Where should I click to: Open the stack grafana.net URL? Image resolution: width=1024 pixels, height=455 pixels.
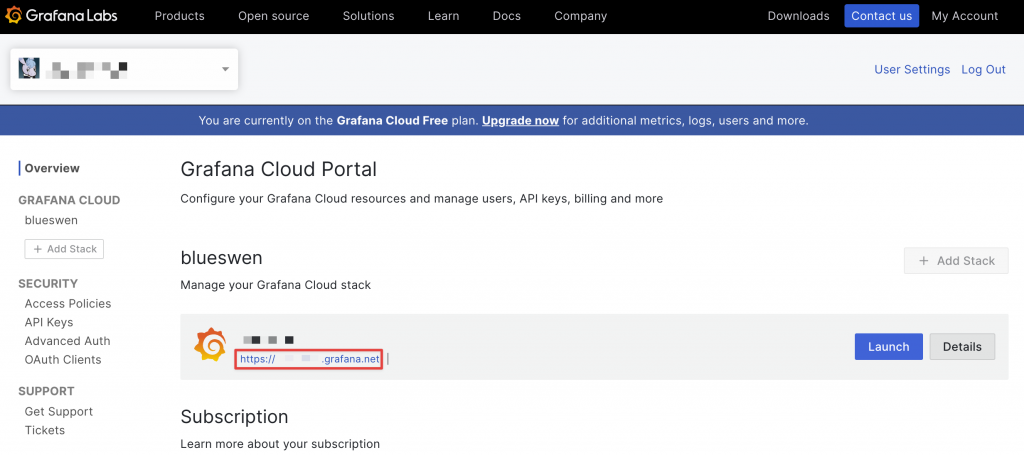tap(309, 359)
